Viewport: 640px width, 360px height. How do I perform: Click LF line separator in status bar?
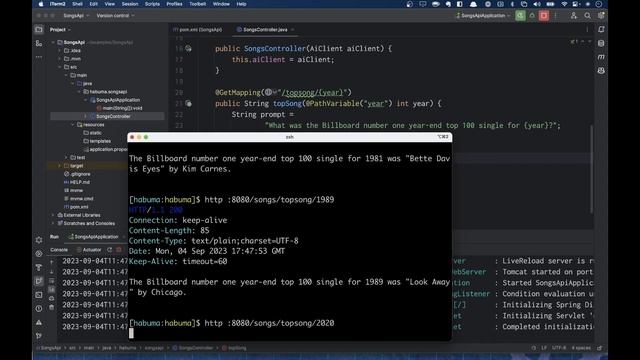(x=544, y=348)
